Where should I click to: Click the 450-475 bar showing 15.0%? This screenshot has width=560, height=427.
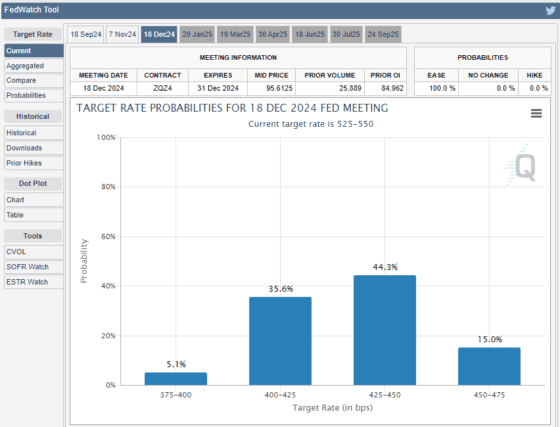point(489,366)
